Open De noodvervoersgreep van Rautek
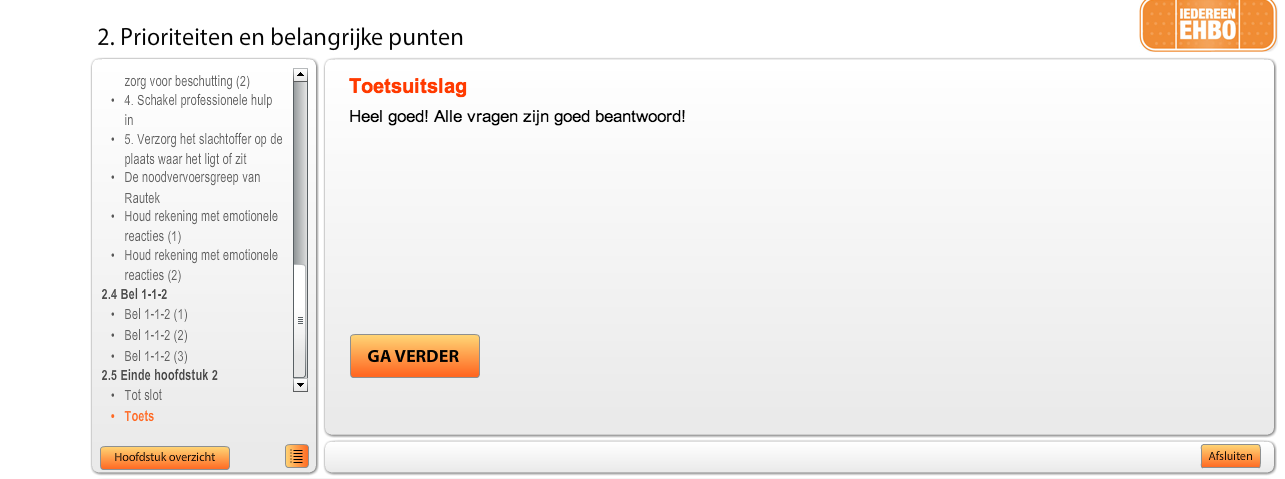This screenshot has width=1285, height=479. tap(192, 187)
